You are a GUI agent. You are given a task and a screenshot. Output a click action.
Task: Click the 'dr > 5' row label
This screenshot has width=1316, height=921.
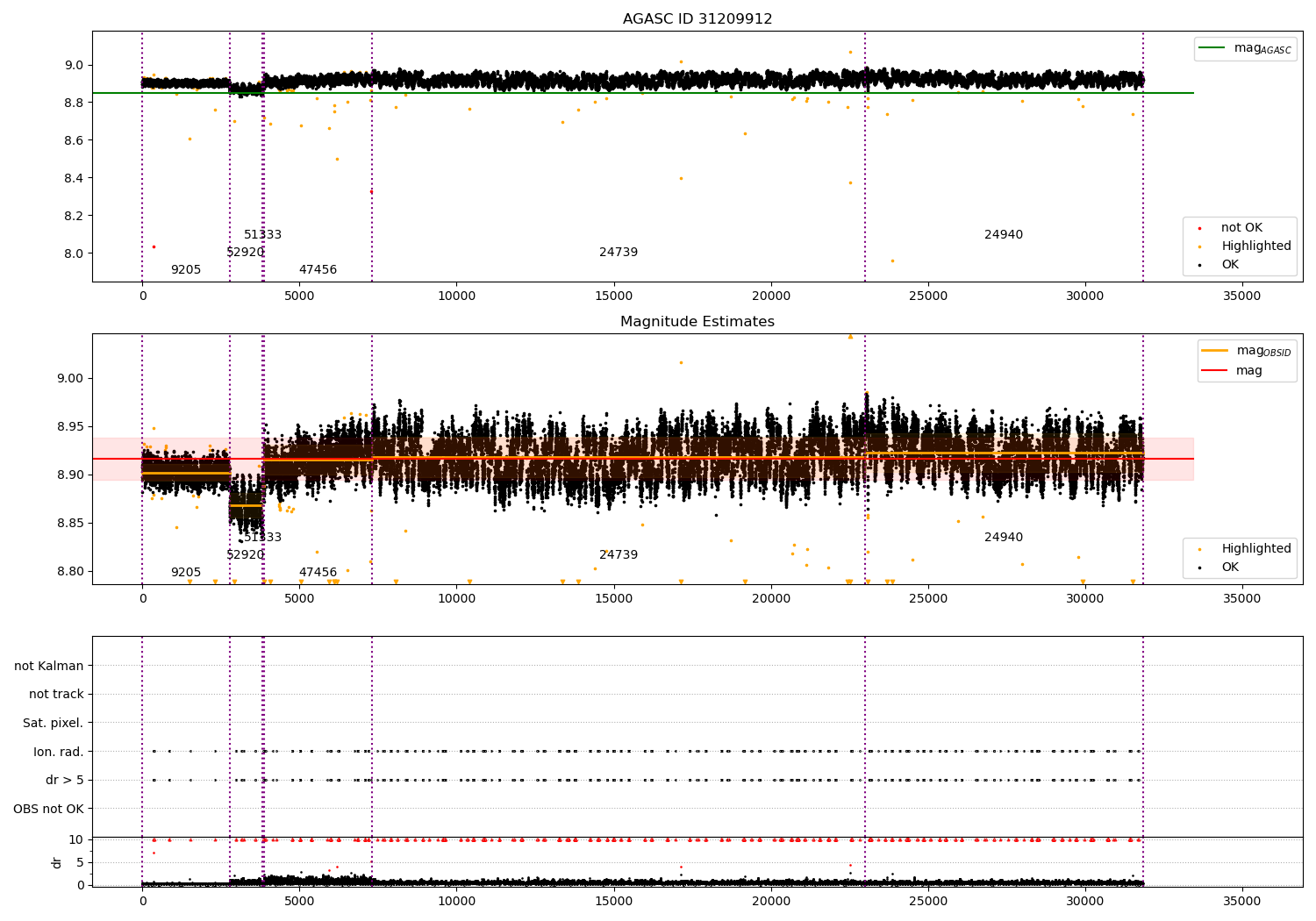click(65, 780)
